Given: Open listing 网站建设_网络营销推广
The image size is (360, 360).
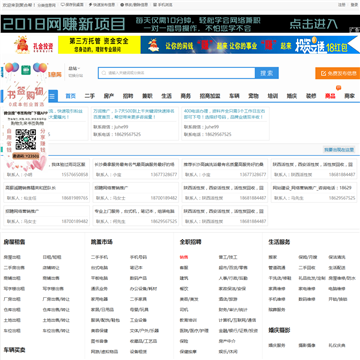Looking at the screenshot, I should click(x=312, y=188).
